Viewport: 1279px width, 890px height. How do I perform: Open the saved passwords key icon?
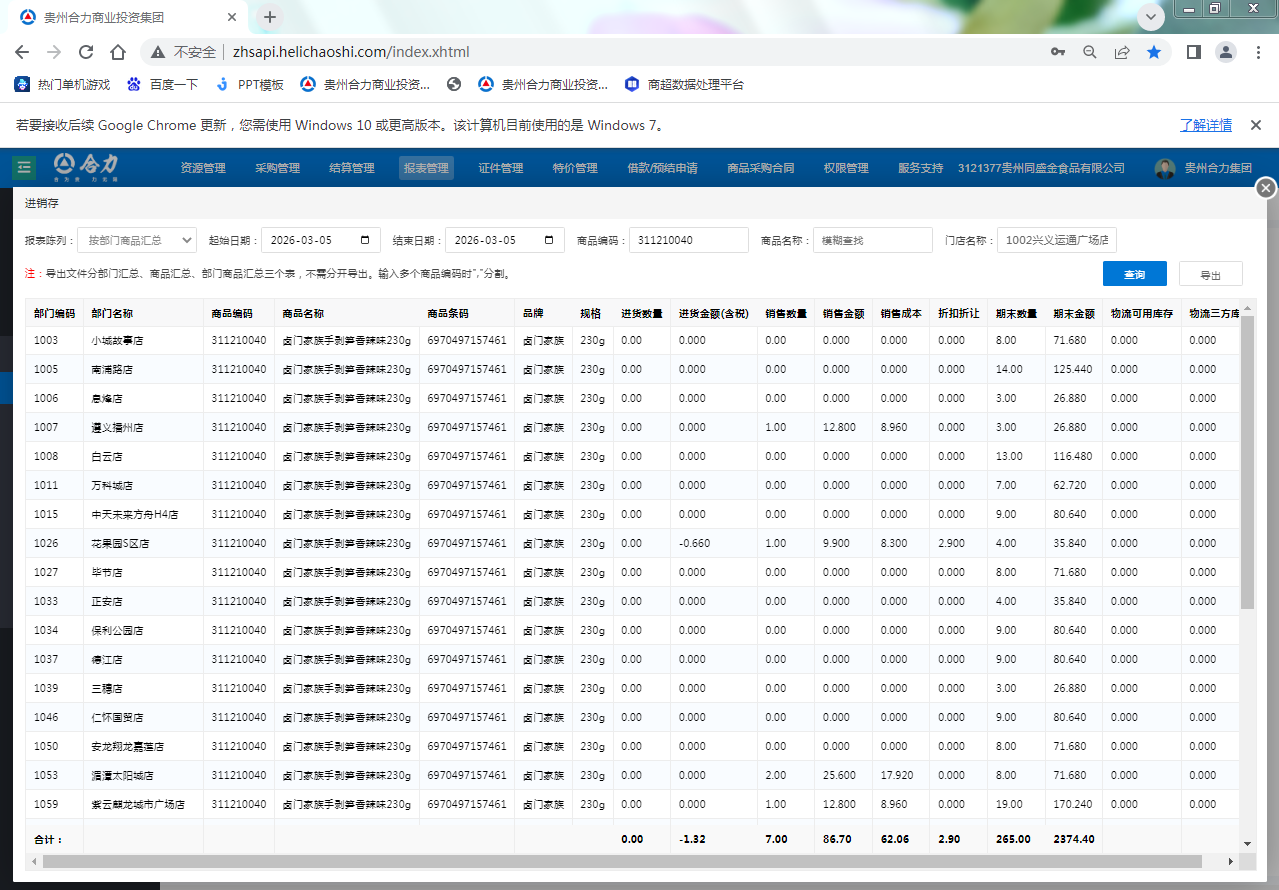1058,52
